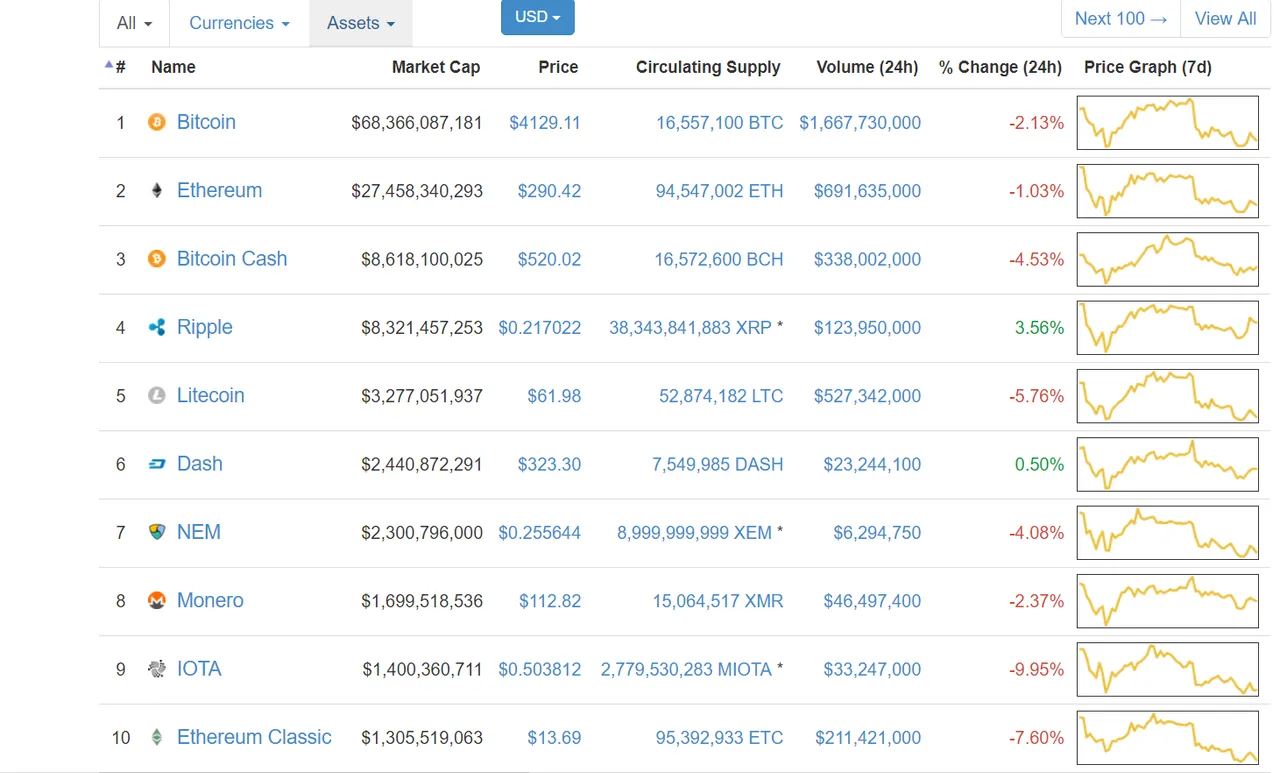Open the USD currency selector
1280x773 pixels.
coord(538,17)
